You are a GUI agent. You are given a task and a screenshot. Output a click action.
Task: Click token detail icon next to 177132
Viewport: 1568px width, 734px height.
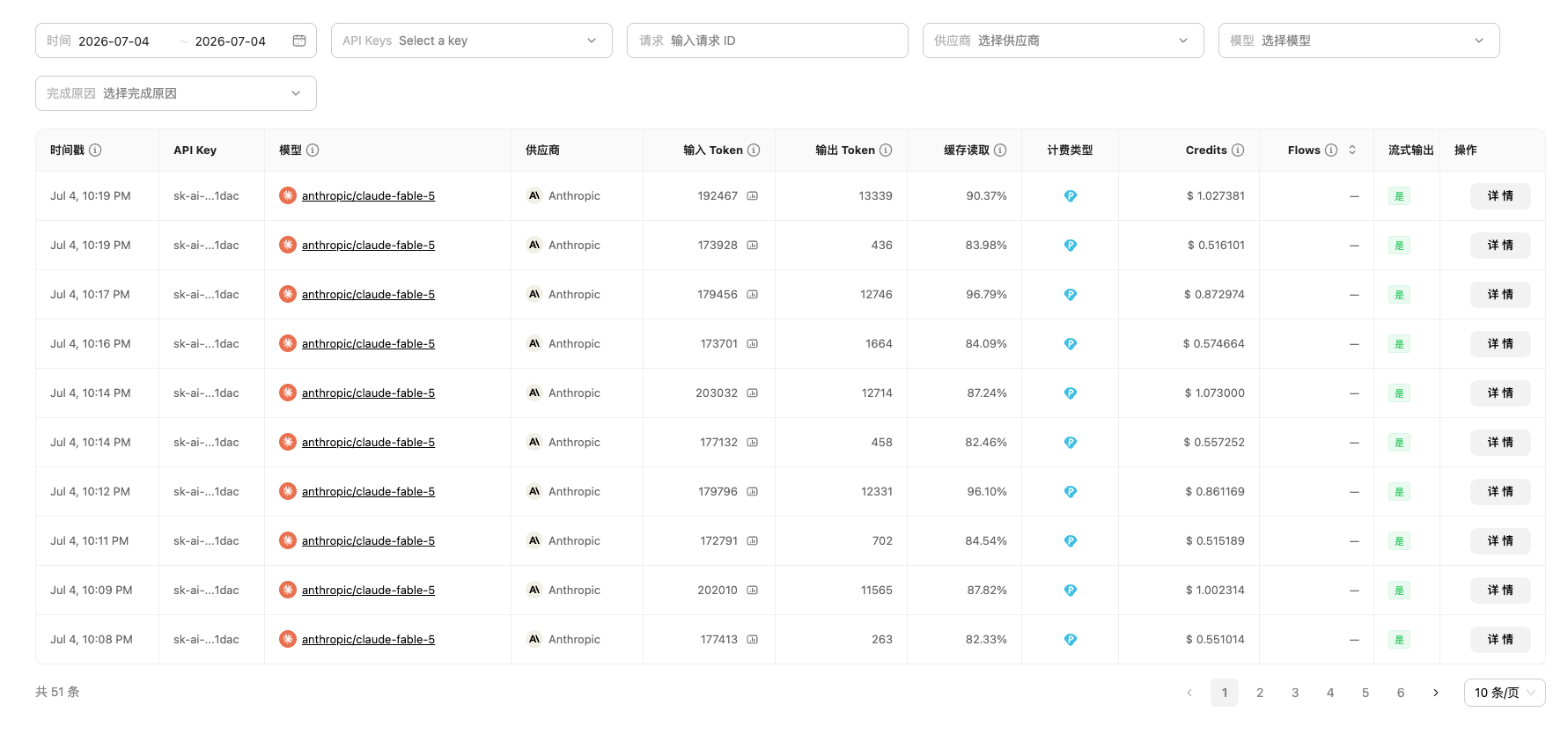(753, 443)
